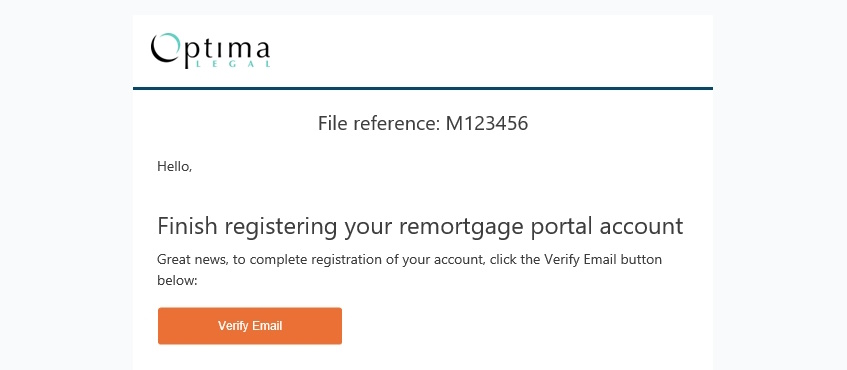Click the teal swoosh in the logo's O
The height and width of the screenshot is (370, 847).
tap(171, 41)
